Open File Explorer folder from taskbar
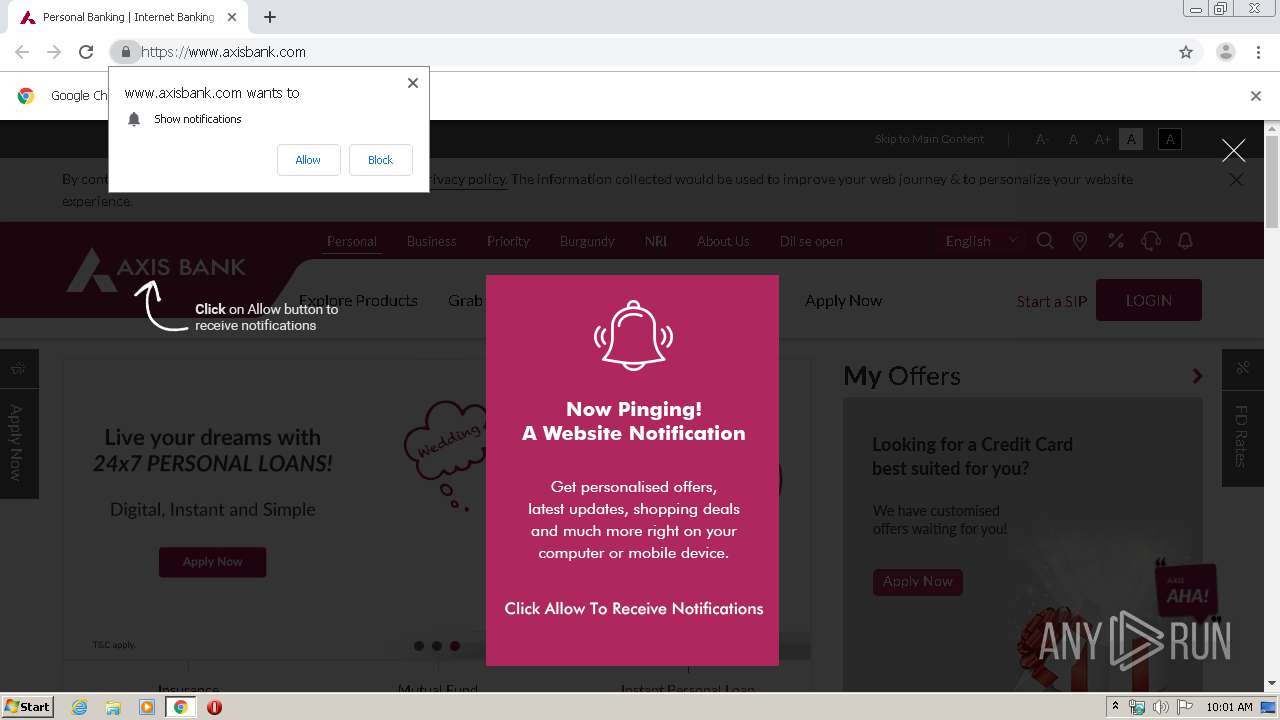The width and height of the screenshot is (1280, 720). 113,707
